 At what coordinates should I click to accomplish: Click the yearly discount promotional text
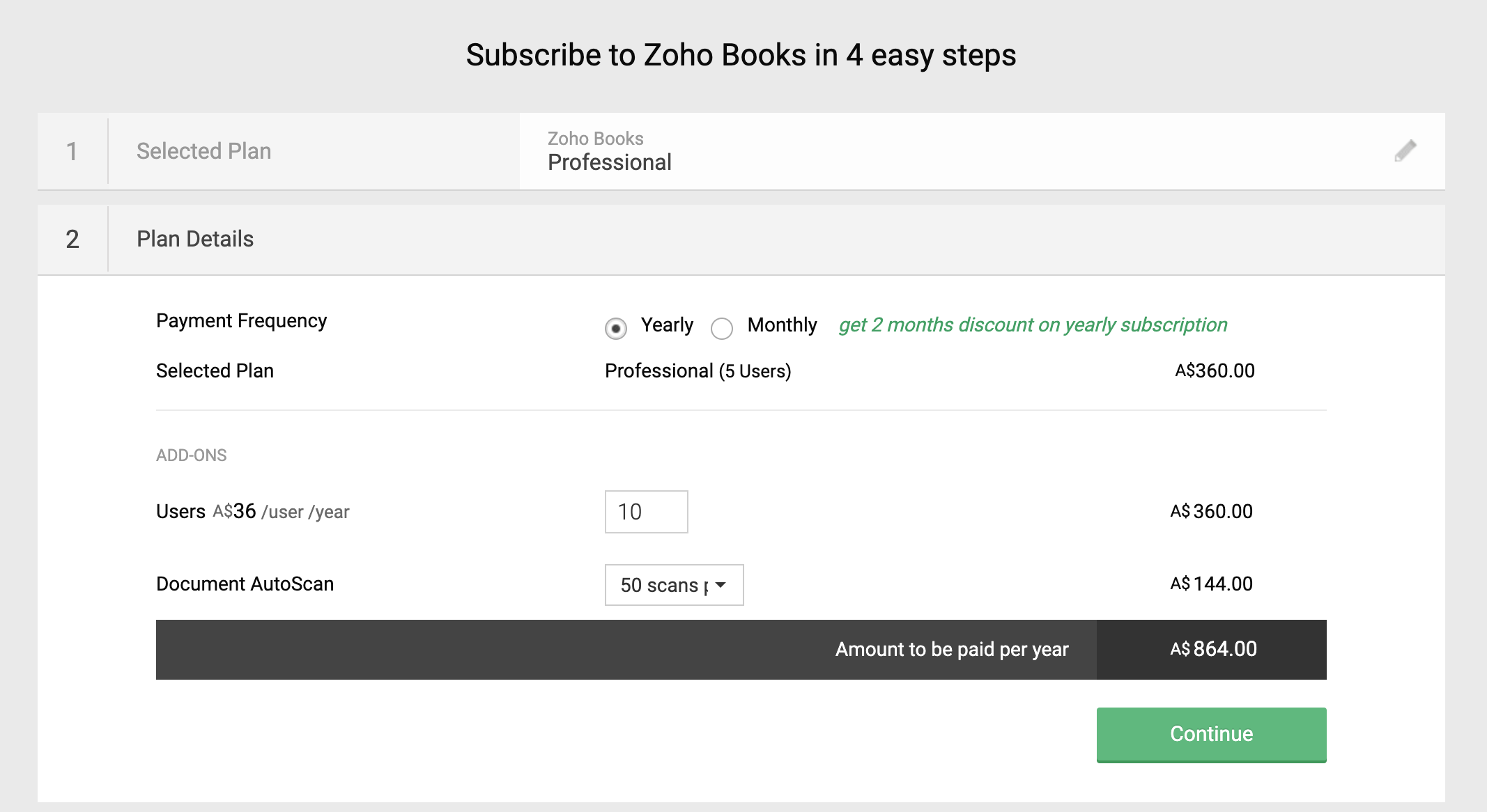(x=1033, y=325)
